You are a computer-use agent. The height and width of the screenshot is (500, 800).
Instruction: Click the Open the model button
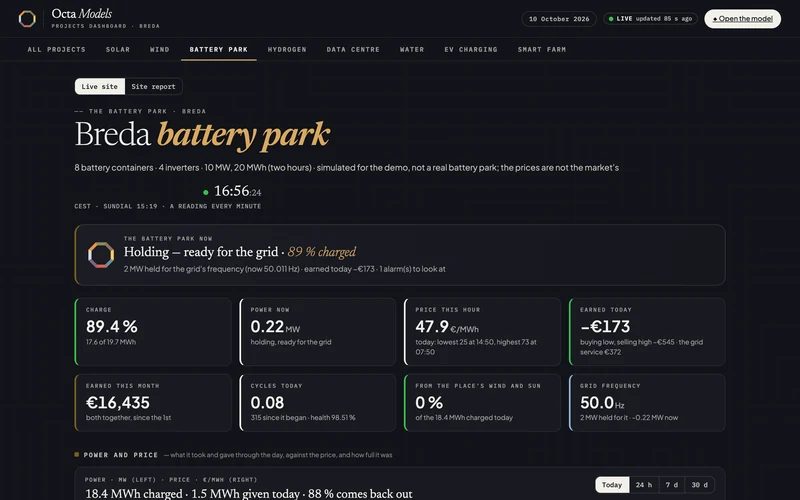(x=742, y=19)
